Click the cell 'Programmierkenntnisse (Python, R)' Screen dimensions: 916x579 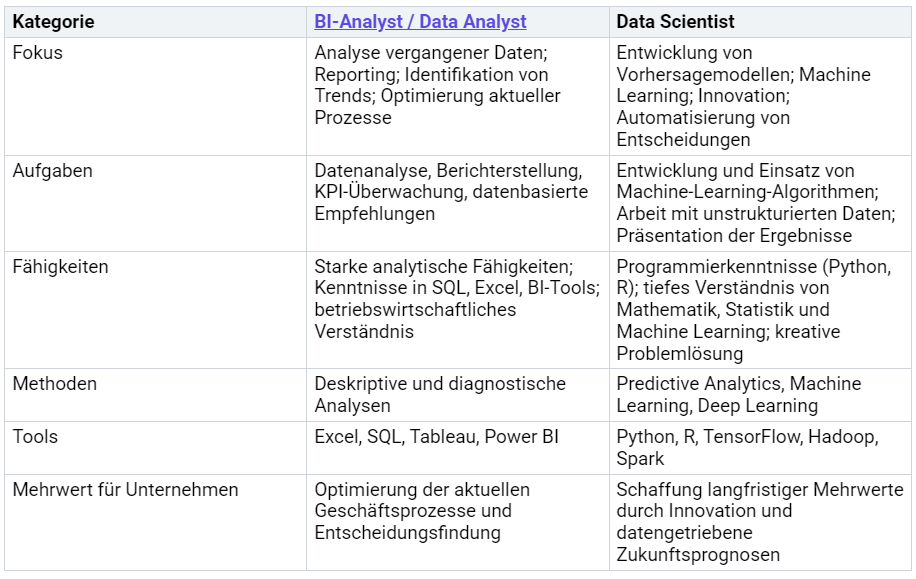click(x=760, y=310)
